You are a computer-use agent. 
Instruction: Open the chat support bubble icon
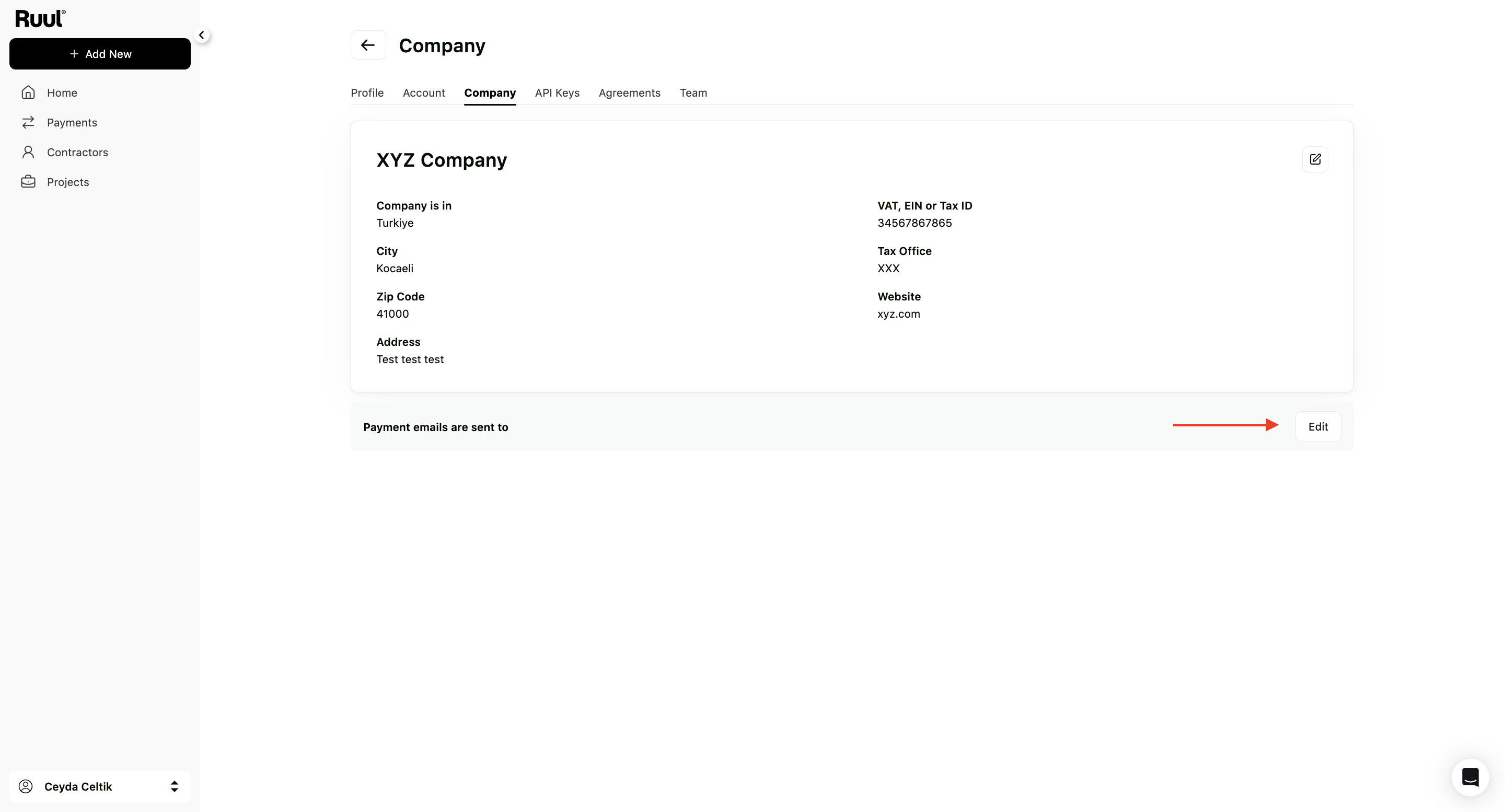pyautogui.click(x=1470, y=777)
